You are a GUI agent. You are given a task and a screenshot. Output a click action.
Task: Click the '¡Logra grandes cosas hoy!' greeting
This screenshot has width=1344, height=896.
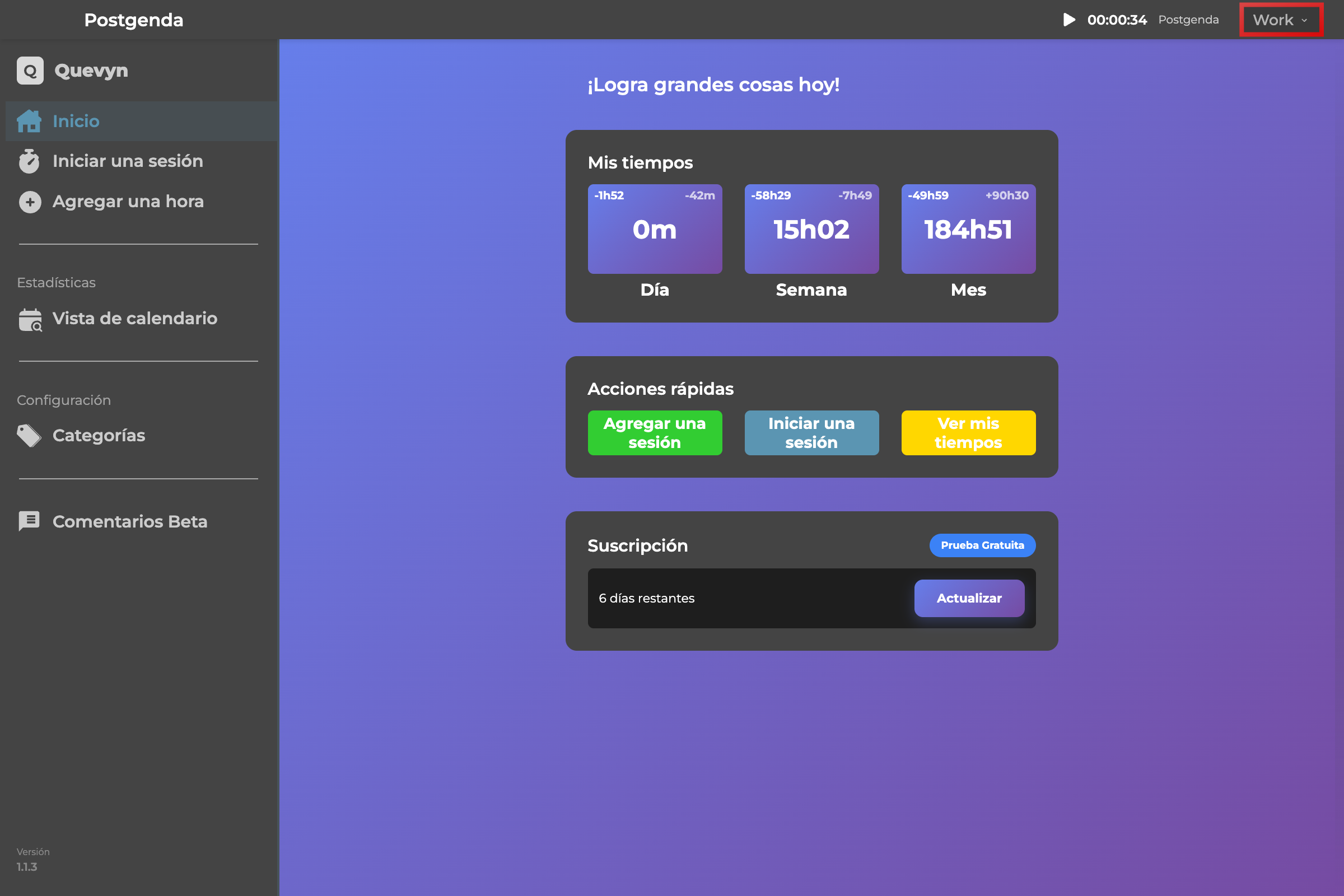coord(713,85)
